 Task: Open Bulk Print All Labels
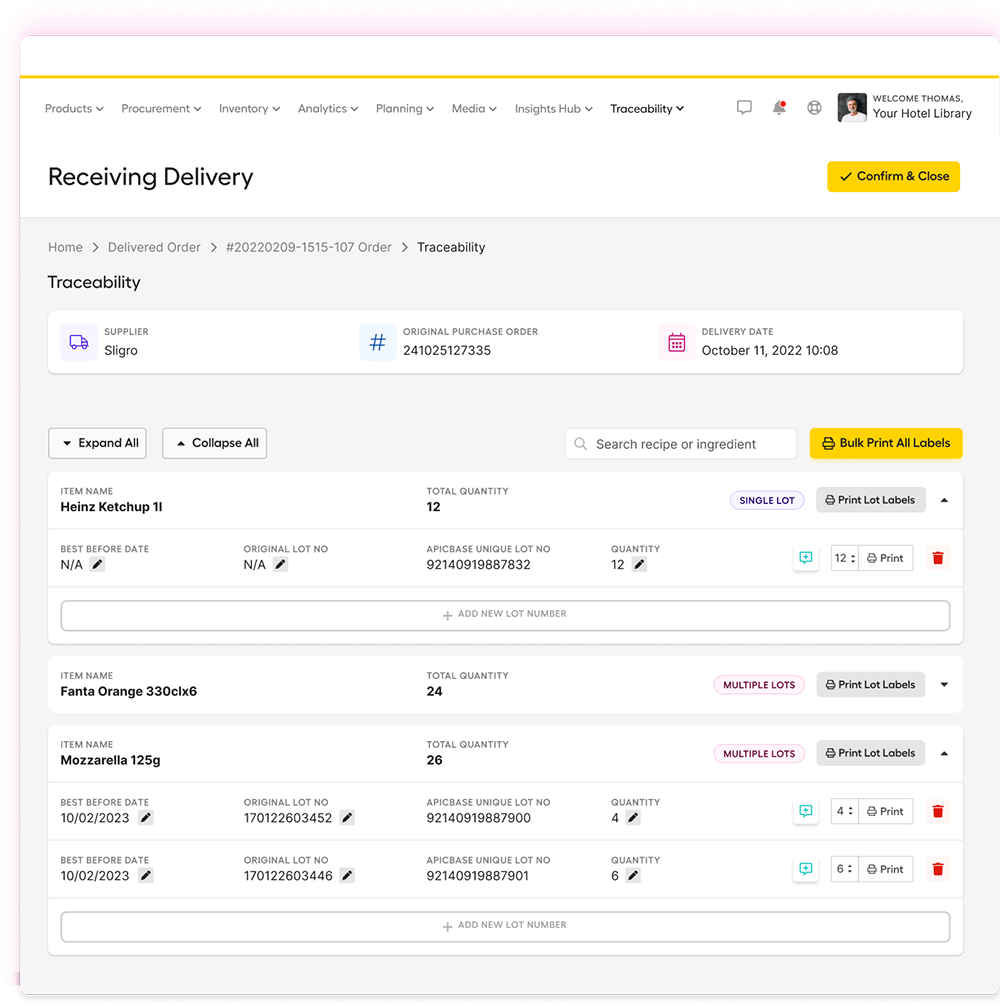coord(886,443)
